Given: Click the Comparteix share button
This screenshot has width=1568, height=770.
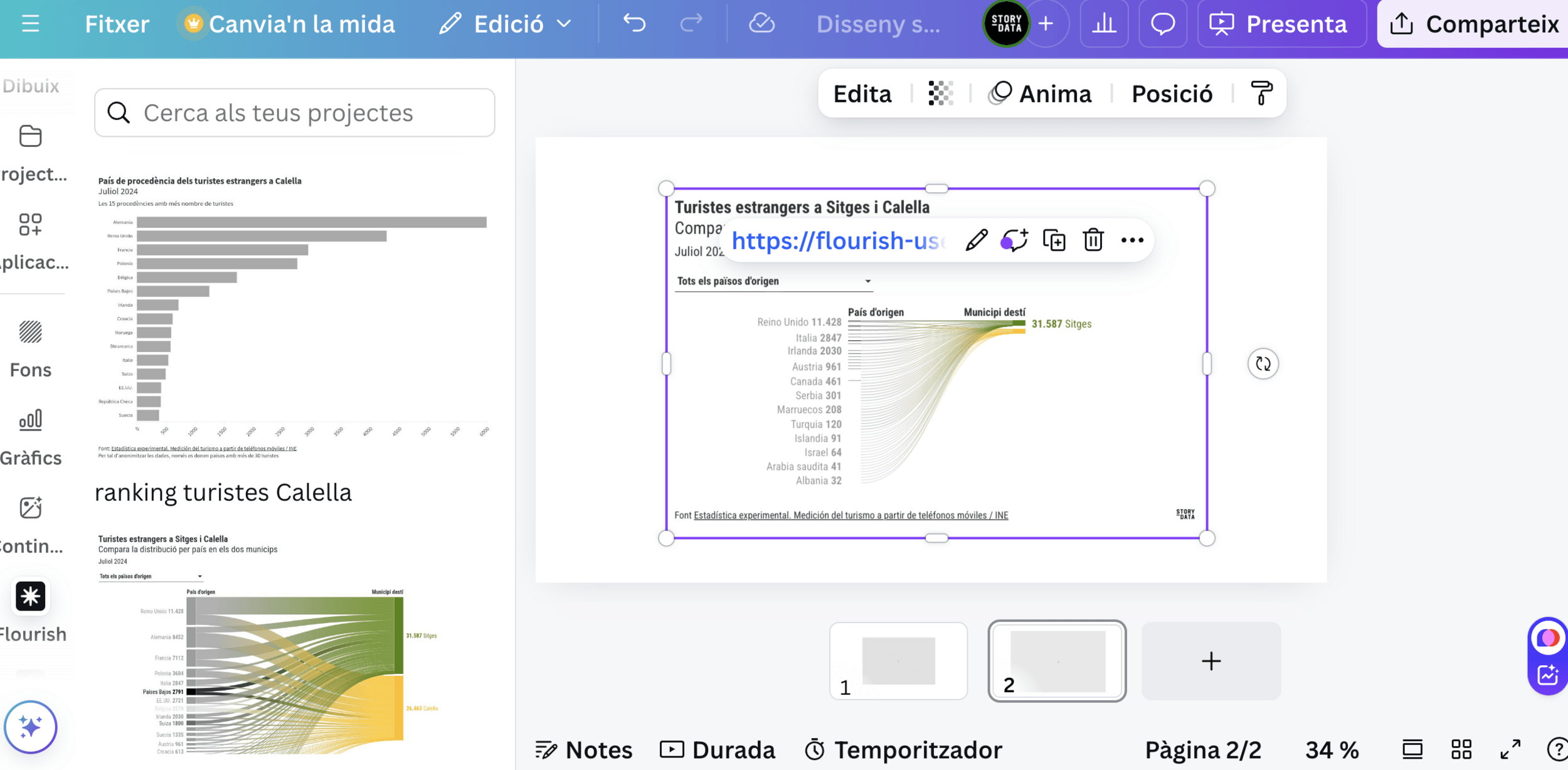Looking at the screenshot, I should (x=1474, y=24).
